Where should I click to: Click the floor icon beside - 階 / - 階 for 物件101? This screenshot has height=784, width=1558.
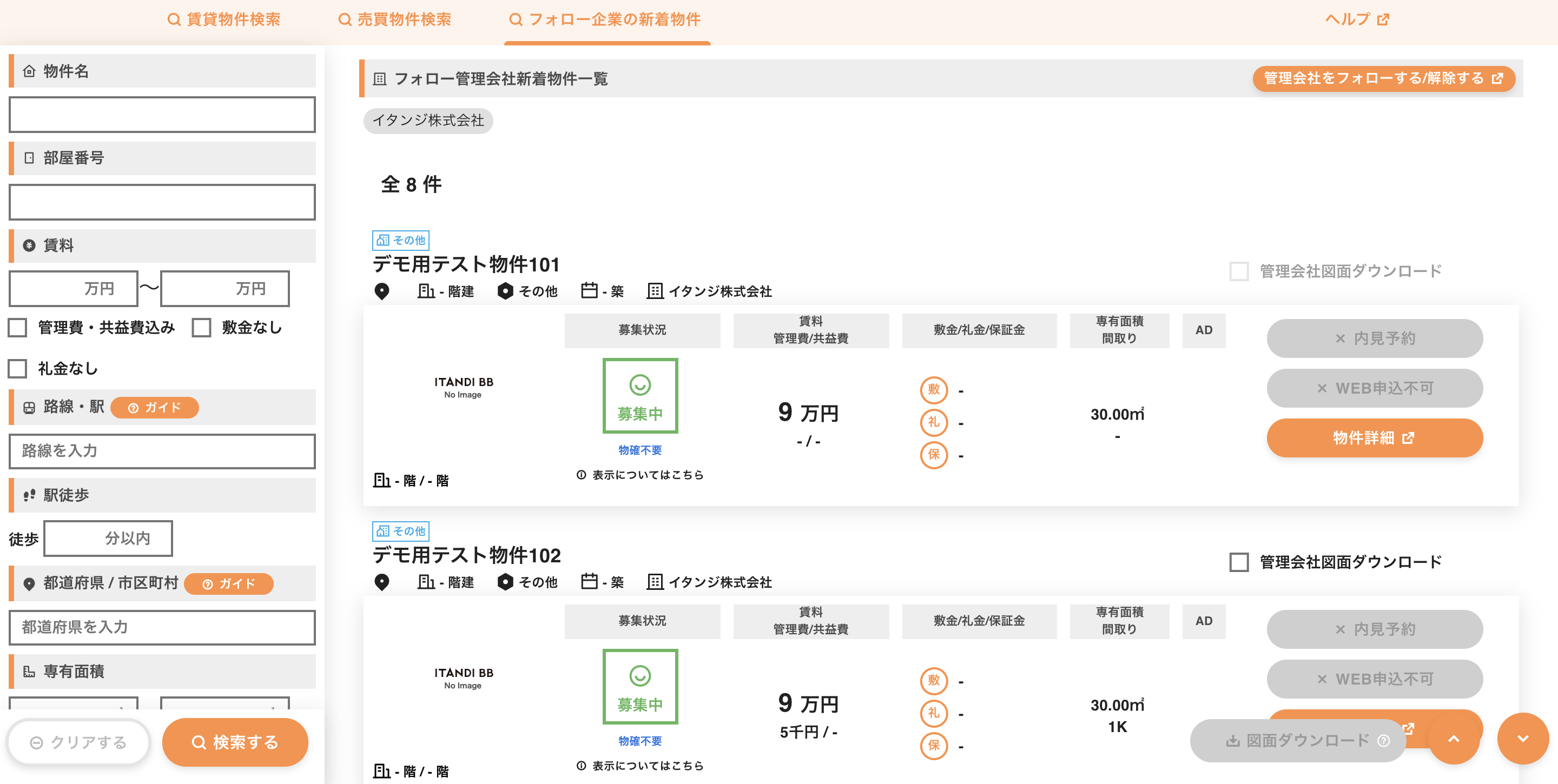point(381,481)
